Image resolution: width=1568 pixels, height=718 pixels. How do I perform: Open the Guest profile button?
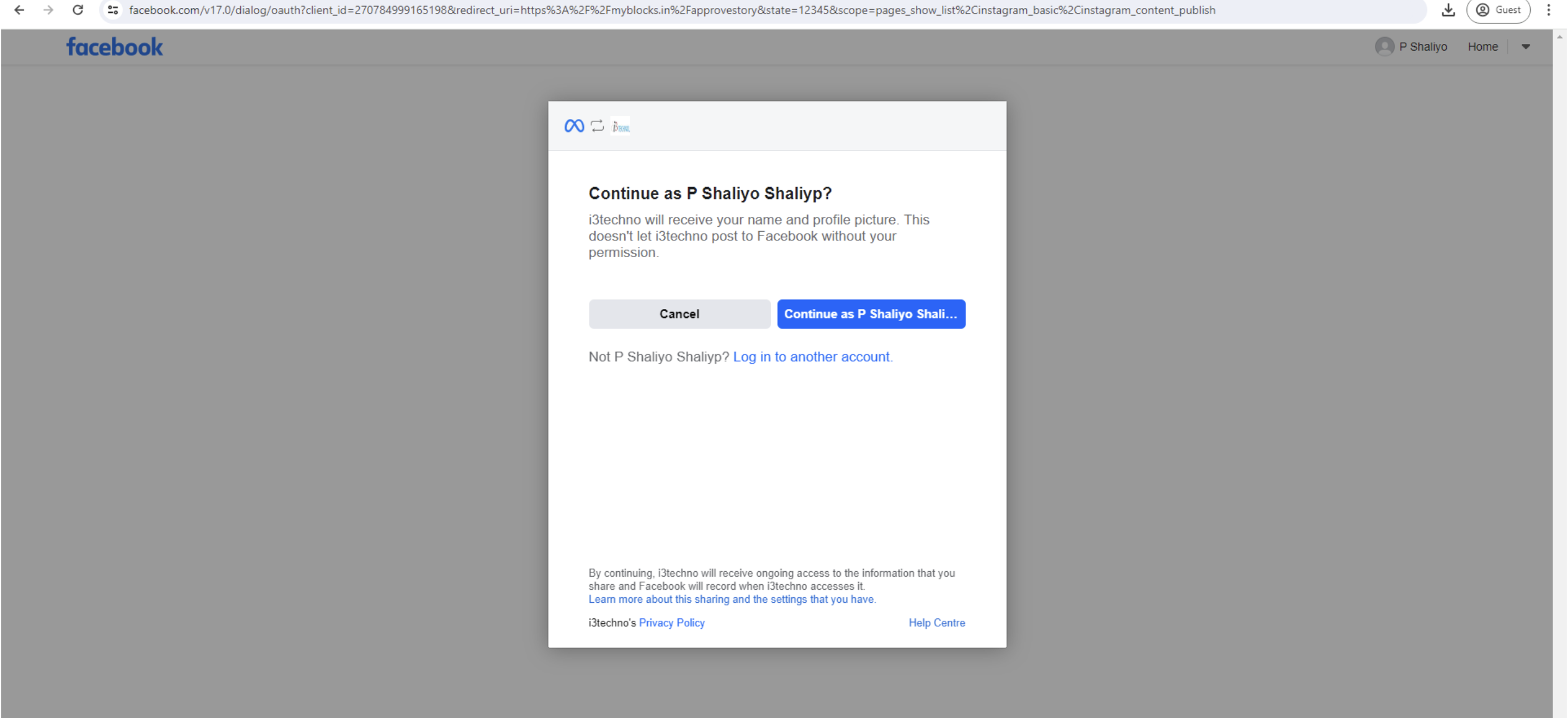[x=1498, y=10]
